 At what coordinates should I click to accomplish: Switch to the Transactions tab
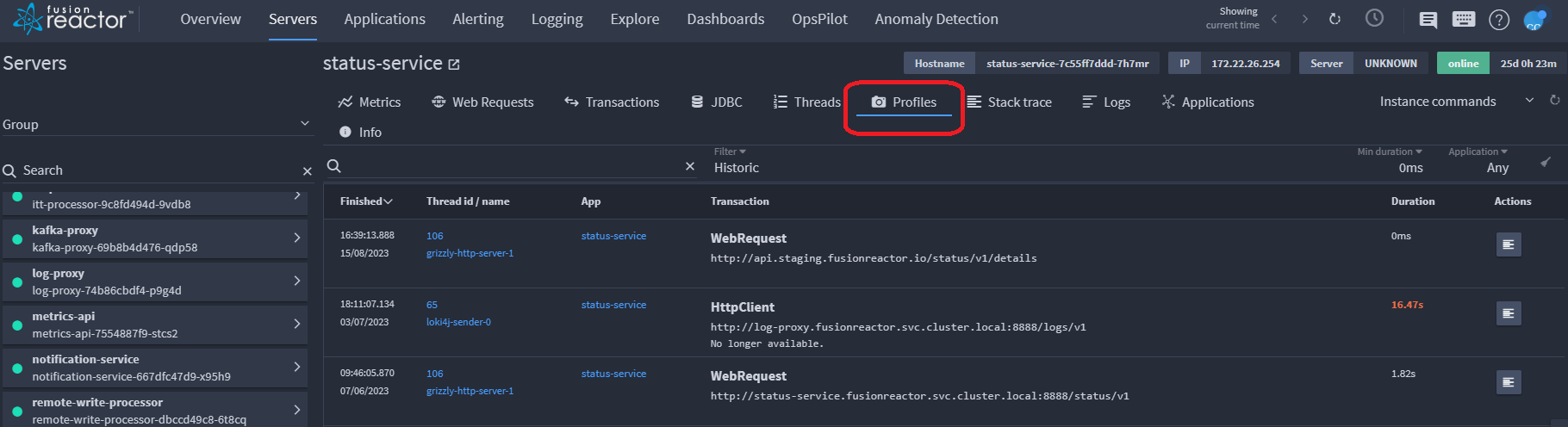[x=612, y=102]
